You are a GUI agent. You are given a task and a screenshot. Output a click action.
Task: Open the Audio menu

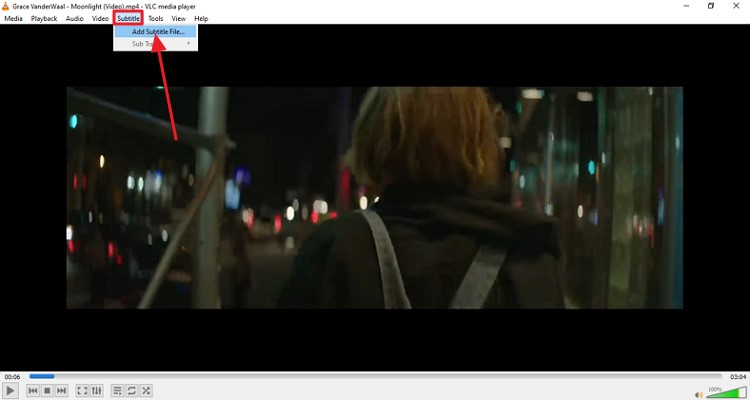point(75,18)
